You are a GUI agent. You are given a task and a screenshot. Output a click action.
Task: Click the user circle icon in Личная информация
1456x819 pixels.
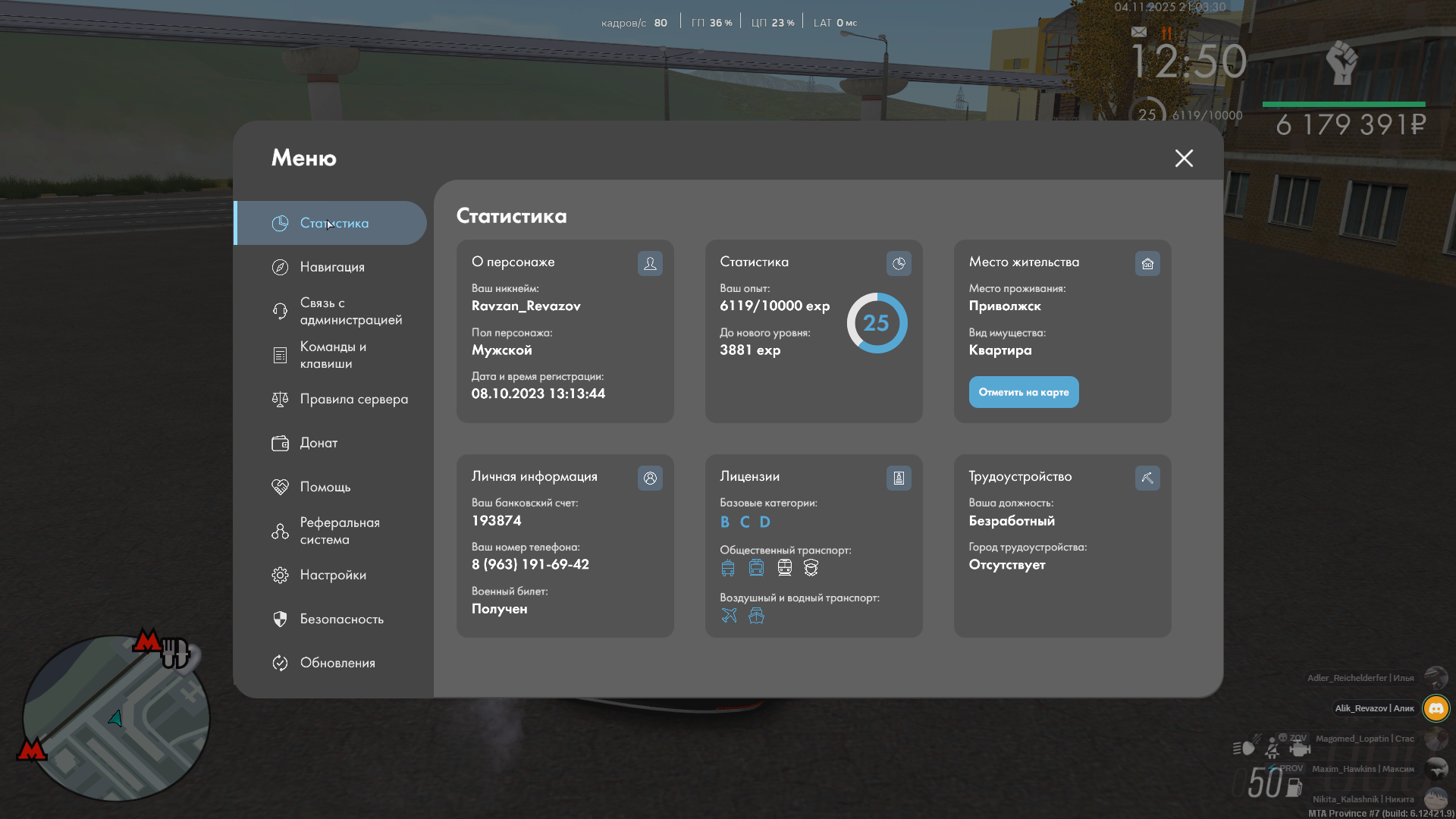point(650,478)
